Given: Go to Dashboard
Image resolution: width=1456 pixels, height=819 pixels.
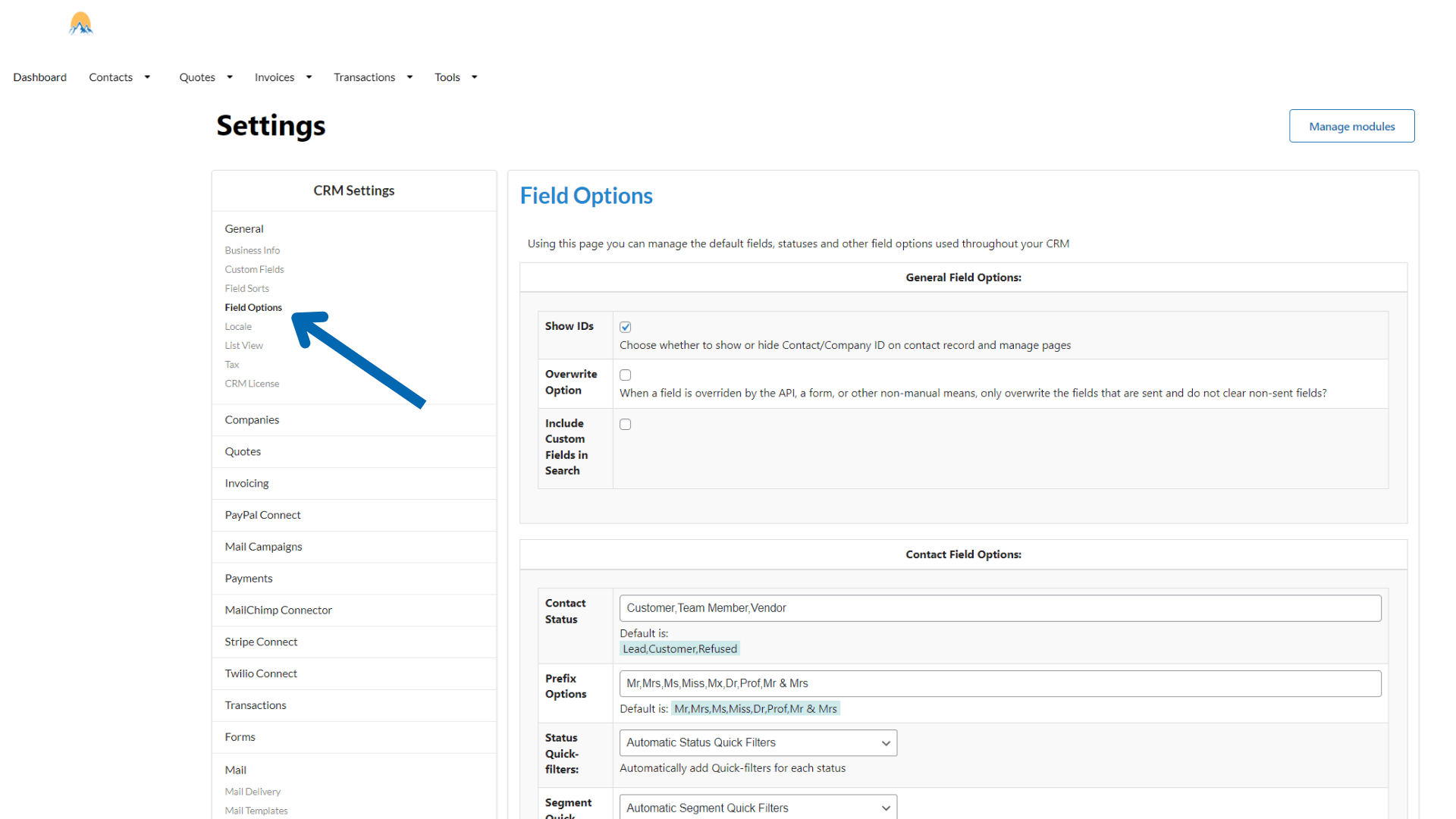Looking at the screenshot, I should (x=39, y=77).
